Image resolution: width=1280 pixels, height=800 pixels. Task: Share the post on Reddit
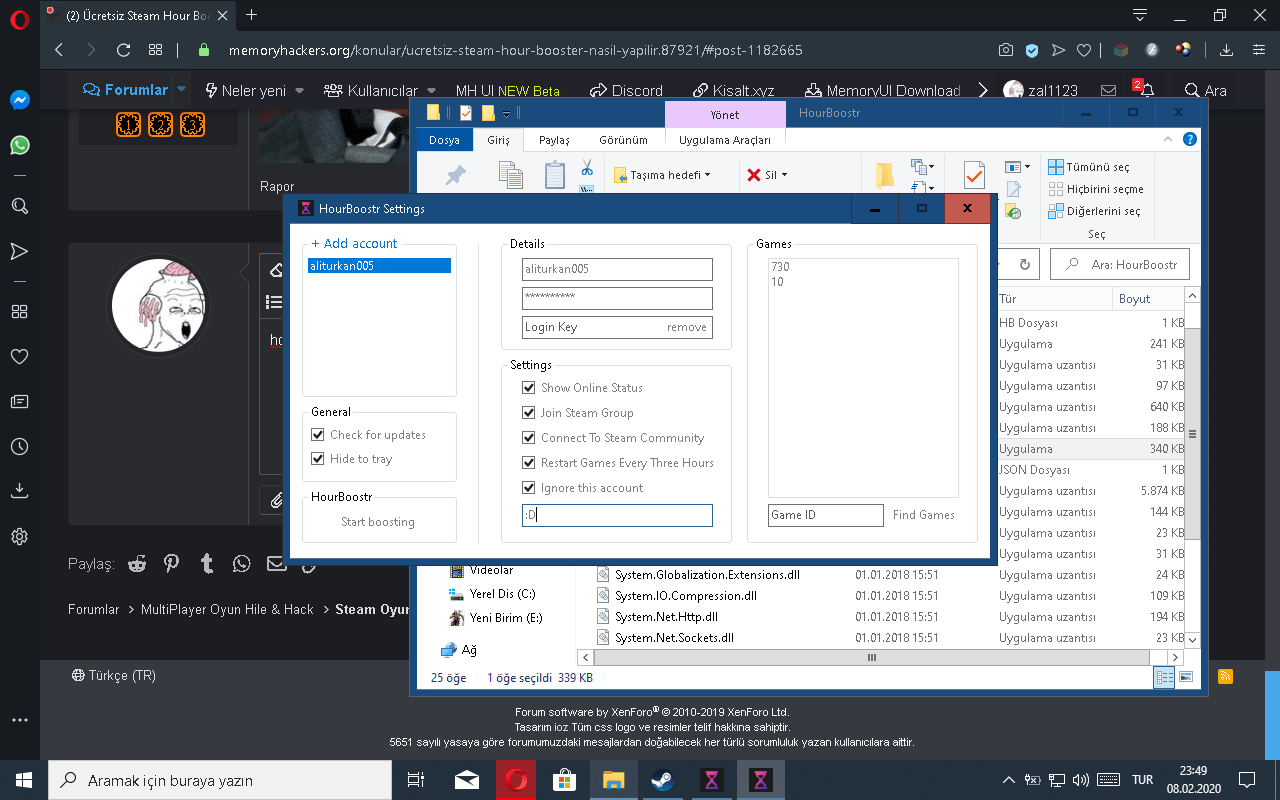point(137,564)
